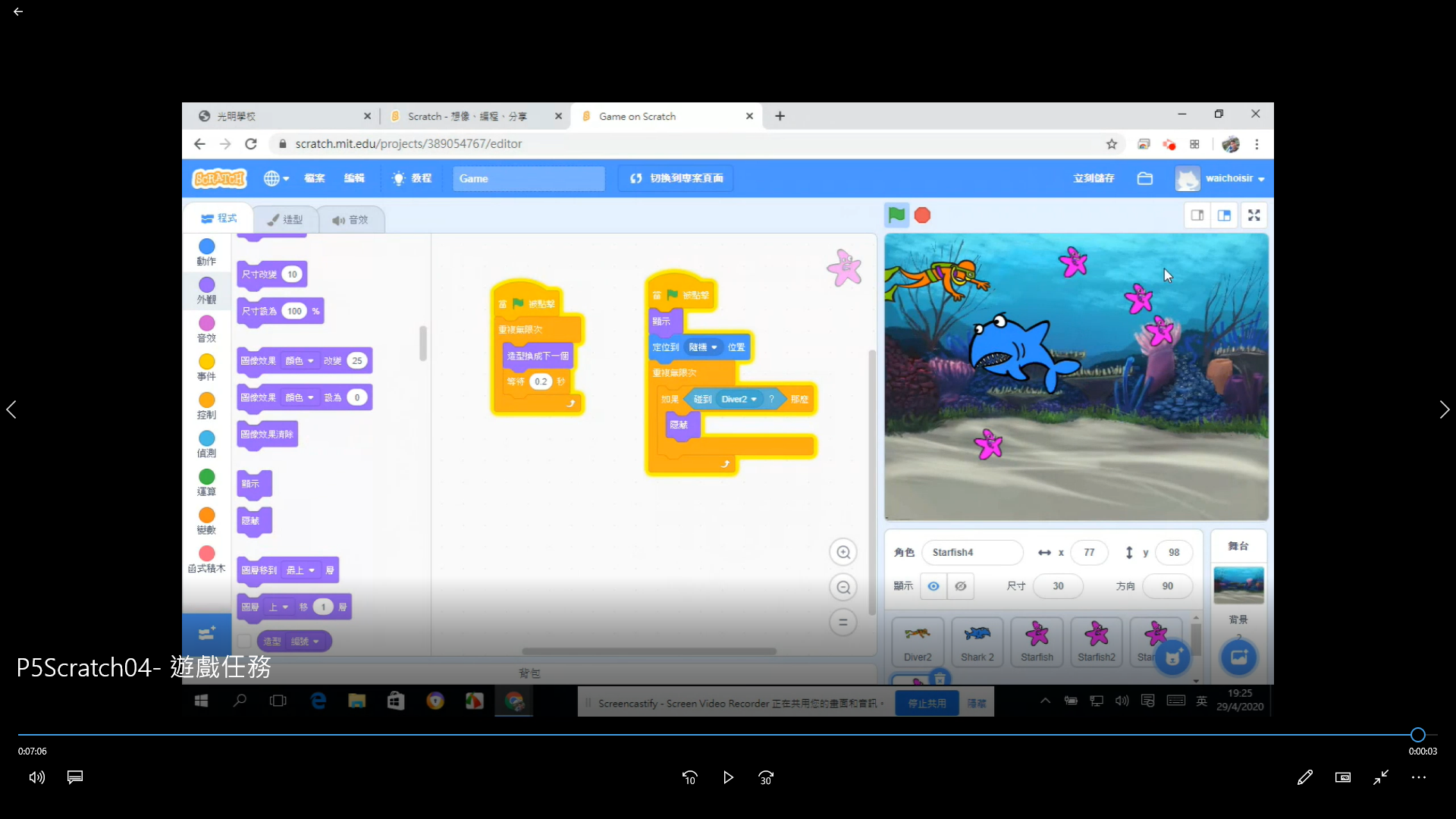Click the video progress slider handle

[1417, 734]
